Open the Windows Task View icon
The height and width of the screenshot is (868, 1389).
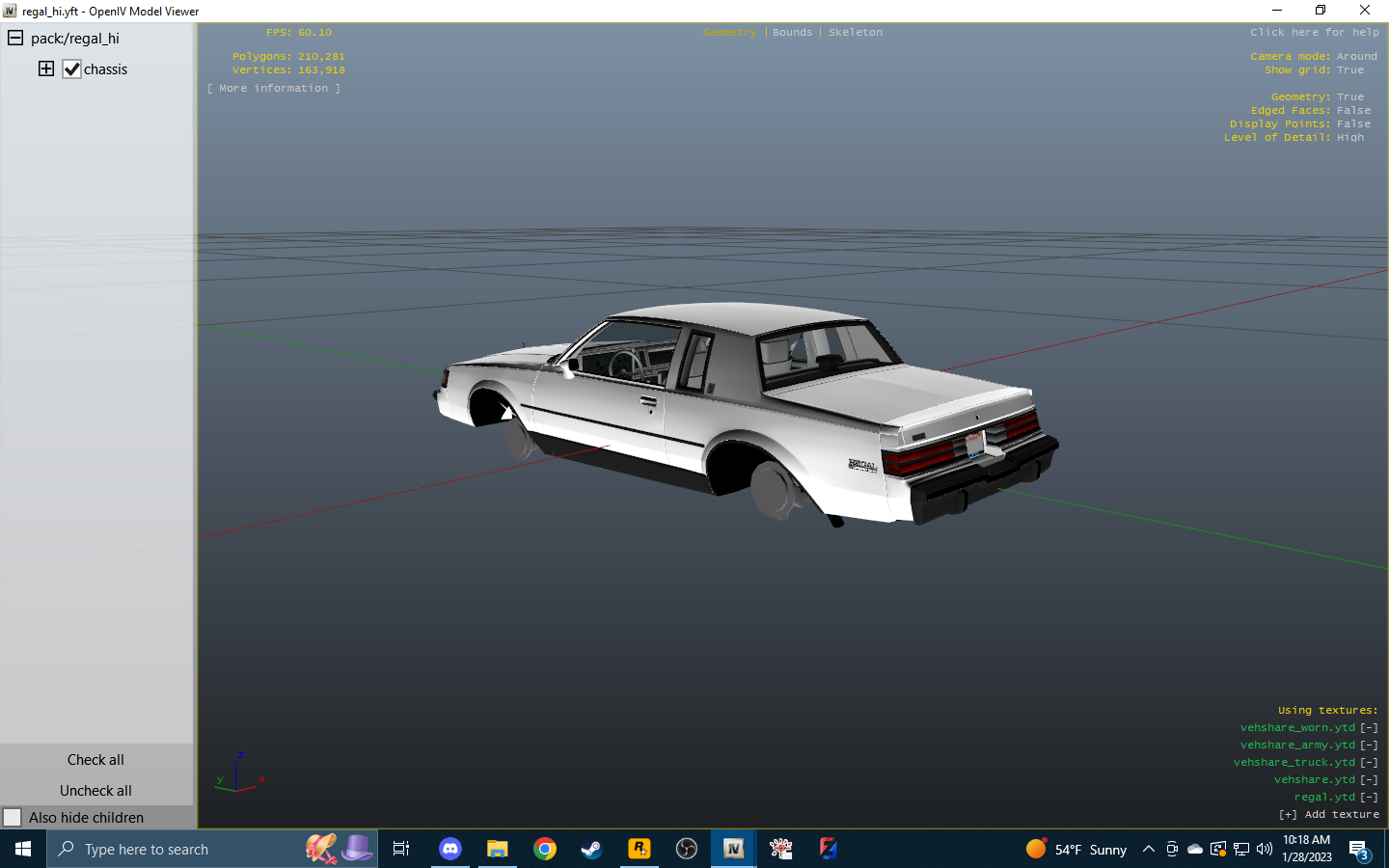pos(401,849)
